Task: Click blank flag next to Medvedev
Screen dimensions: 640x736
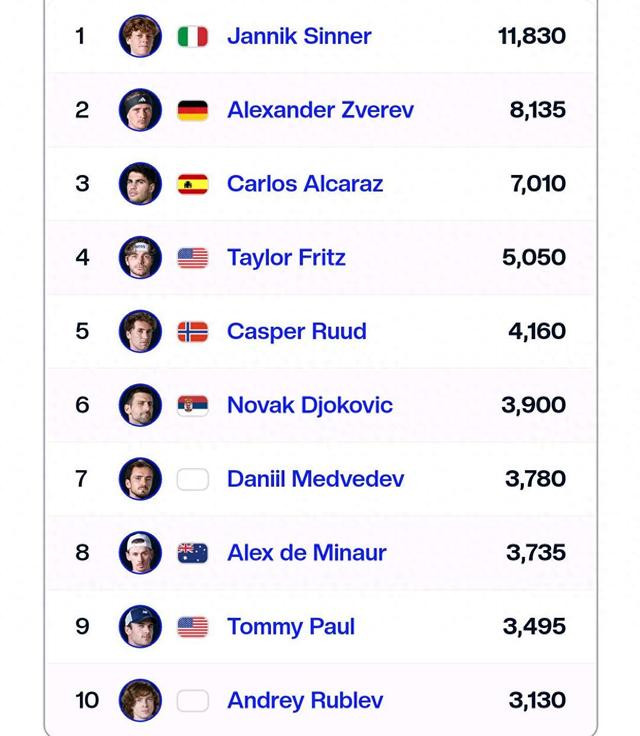Action: pyautogui.click(x=193, y=479)
